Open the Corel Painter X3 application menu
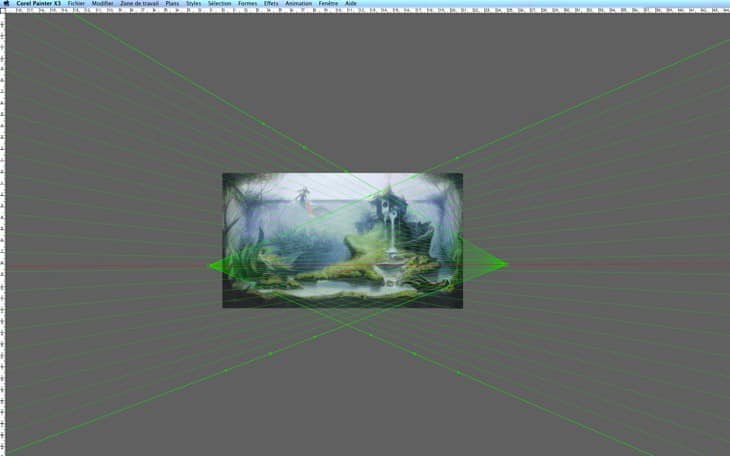Viewport: 730px width, 456px height. coord(38,3)
